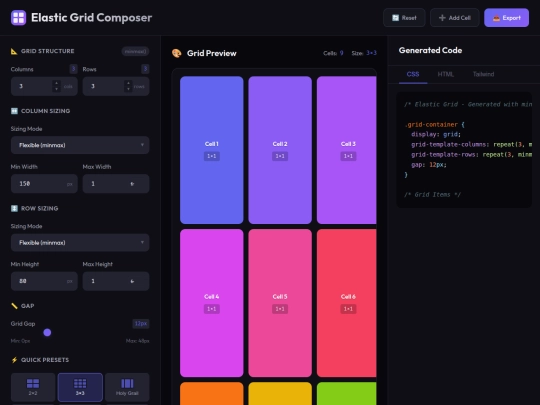Open the Column Sizing Mode dropdown
This screenshot has width=540, height=405.
pyautogui.click(x=80, y=145)
